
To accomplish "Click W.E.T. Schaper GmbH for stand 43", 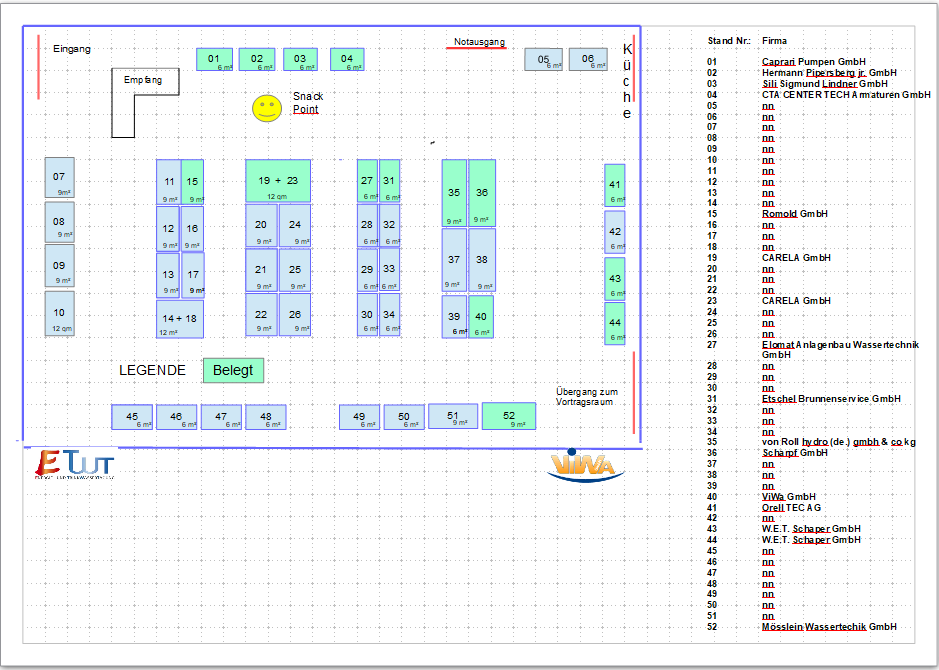I will click(811, 529).
